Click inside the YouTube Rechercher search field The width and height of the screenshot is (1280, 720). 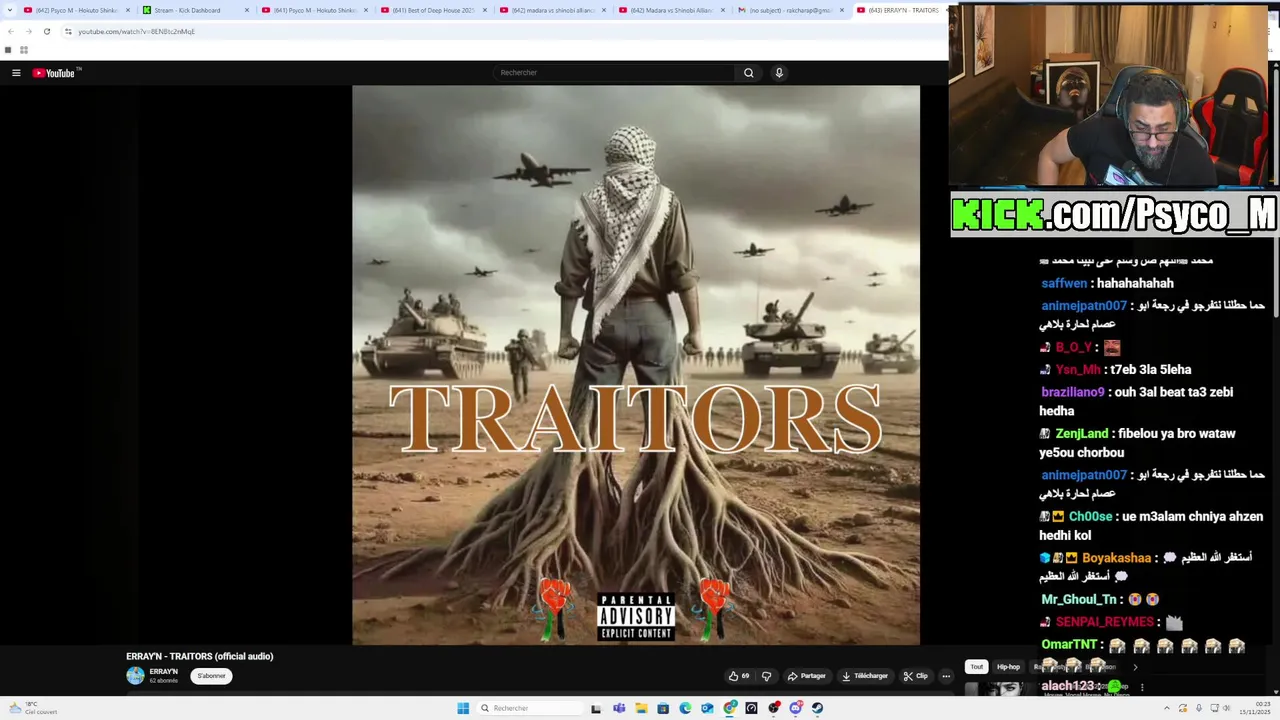(614, 73)
